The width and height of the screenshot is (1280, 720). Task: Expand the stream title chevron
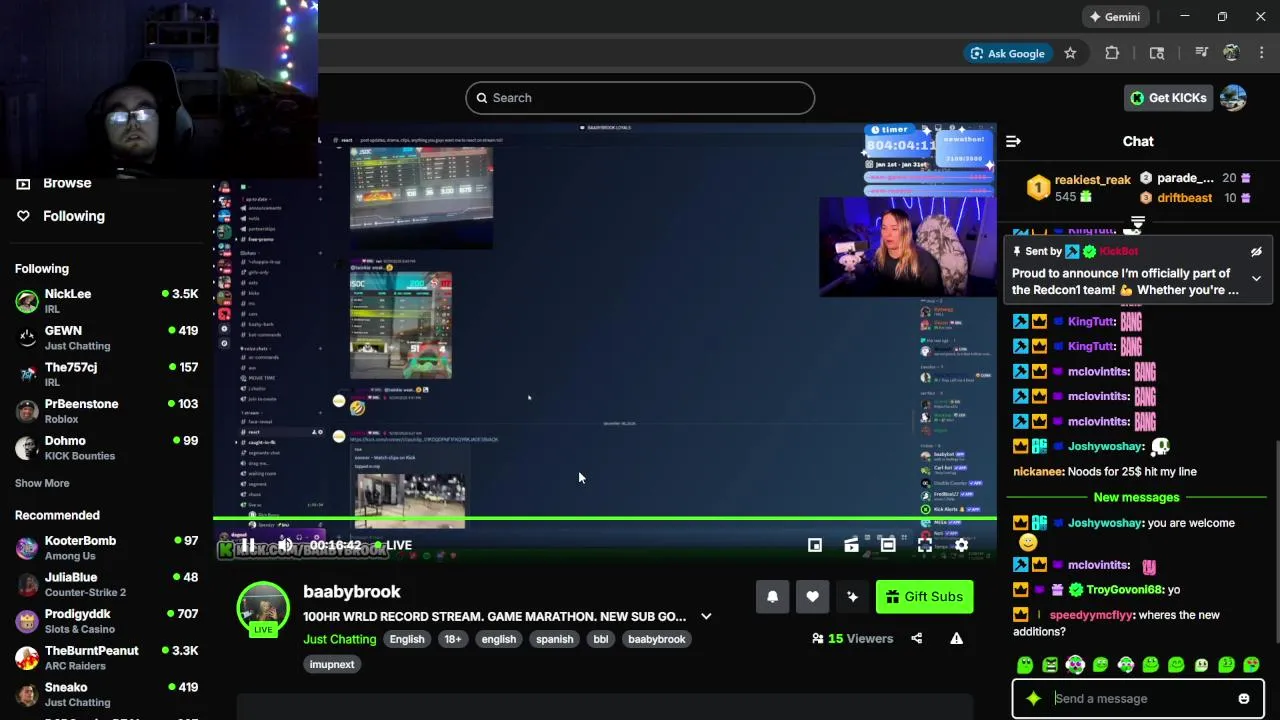click(x=706, y=617)
